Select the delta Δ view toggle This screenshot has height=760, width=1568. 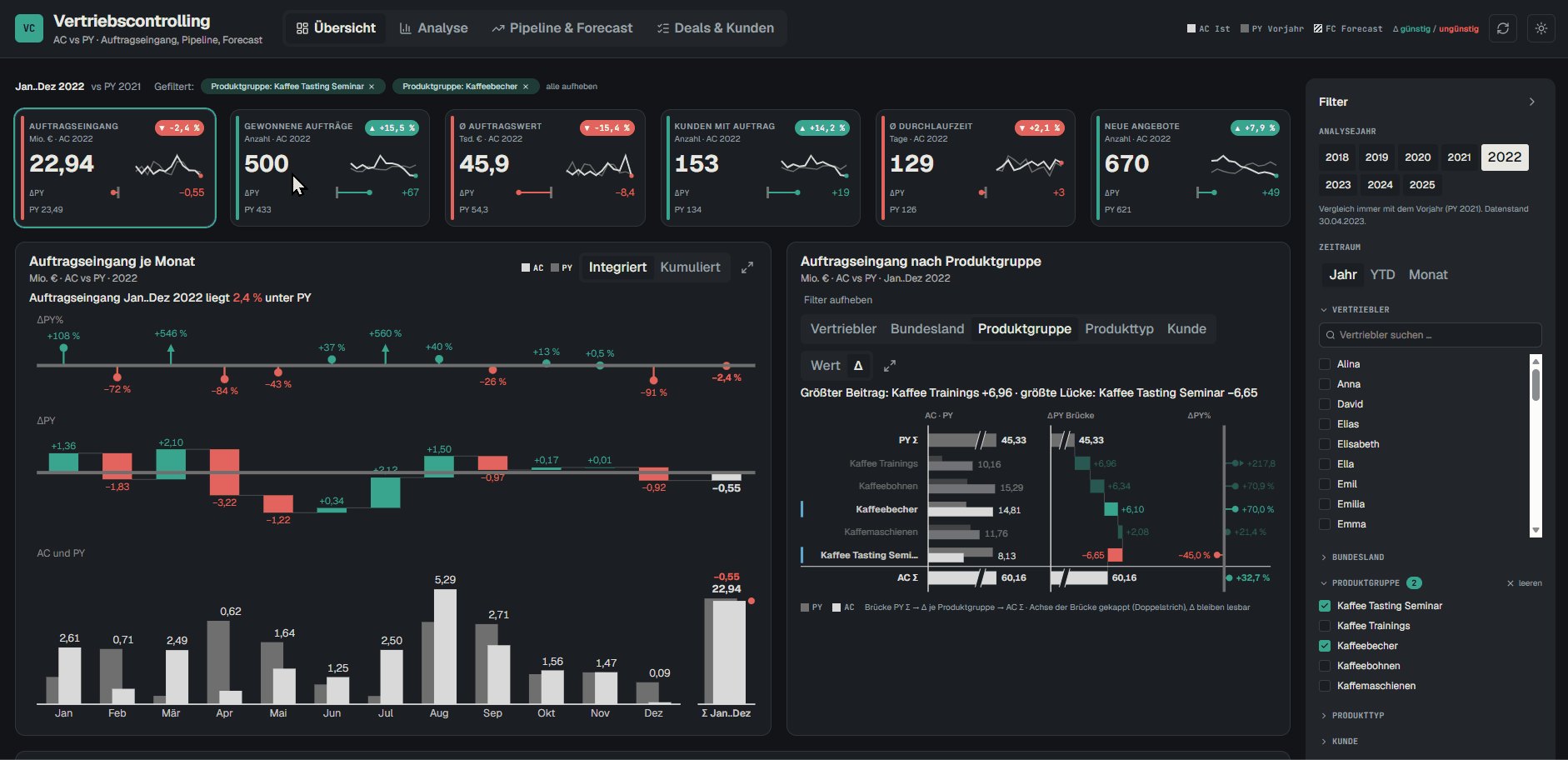(x=858, y=366)
